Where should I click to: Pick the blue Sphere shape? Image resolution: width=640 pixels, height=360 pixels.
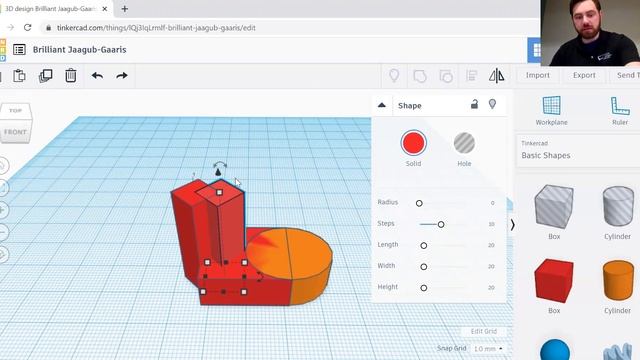555,350
